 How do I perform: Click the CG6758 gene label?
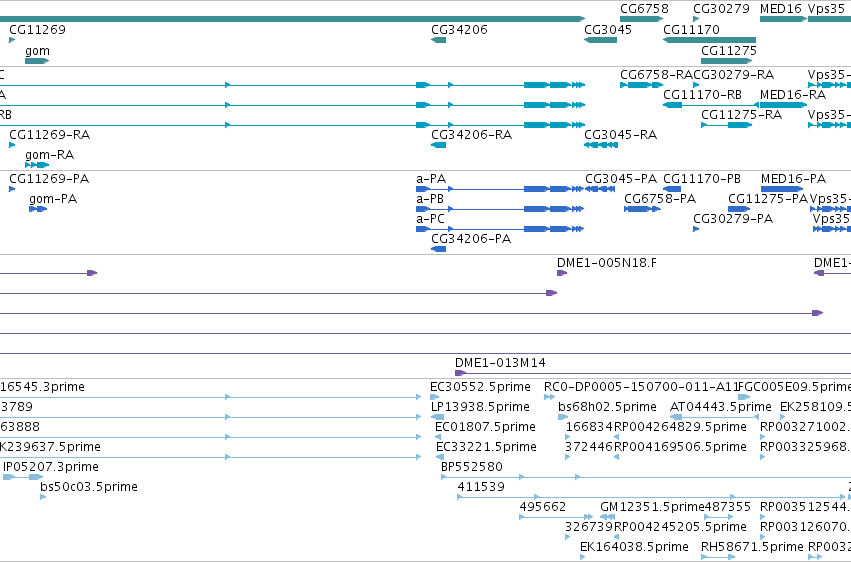click(644, 9)
